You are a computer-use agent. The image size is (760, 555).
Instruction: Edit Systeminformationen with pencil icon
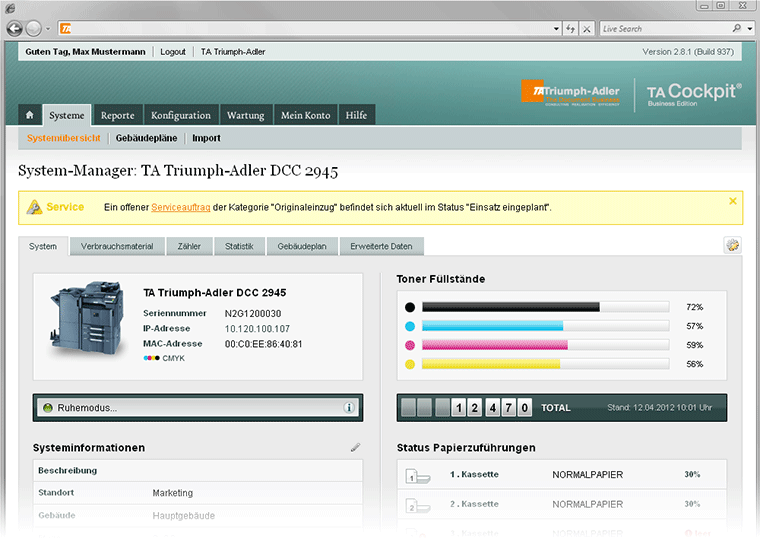355,447
